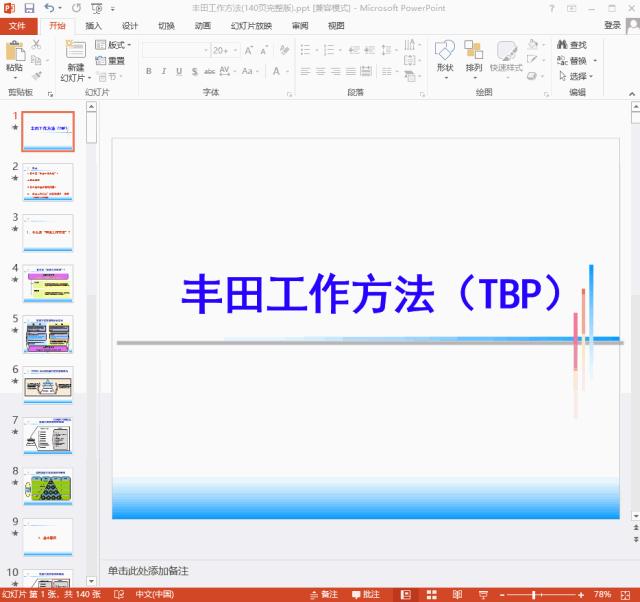
Task: Switch to Reading view icon in status bar
Action: (x=458, y=595)
